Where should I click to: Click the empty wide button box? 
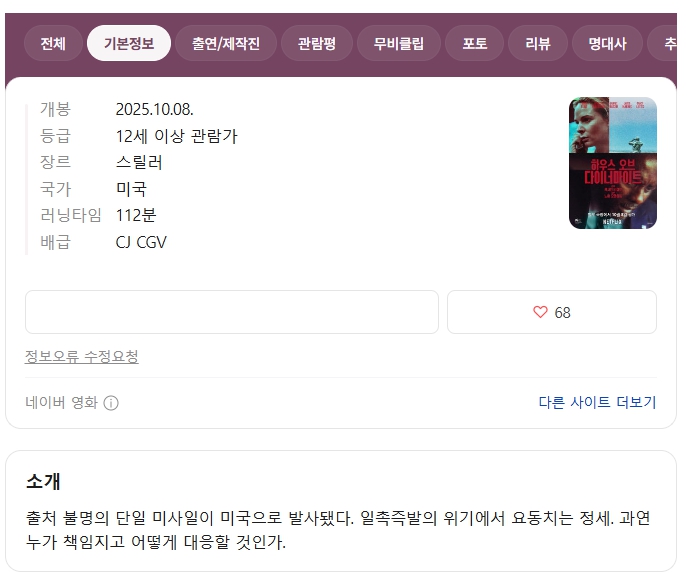[232, 312]
